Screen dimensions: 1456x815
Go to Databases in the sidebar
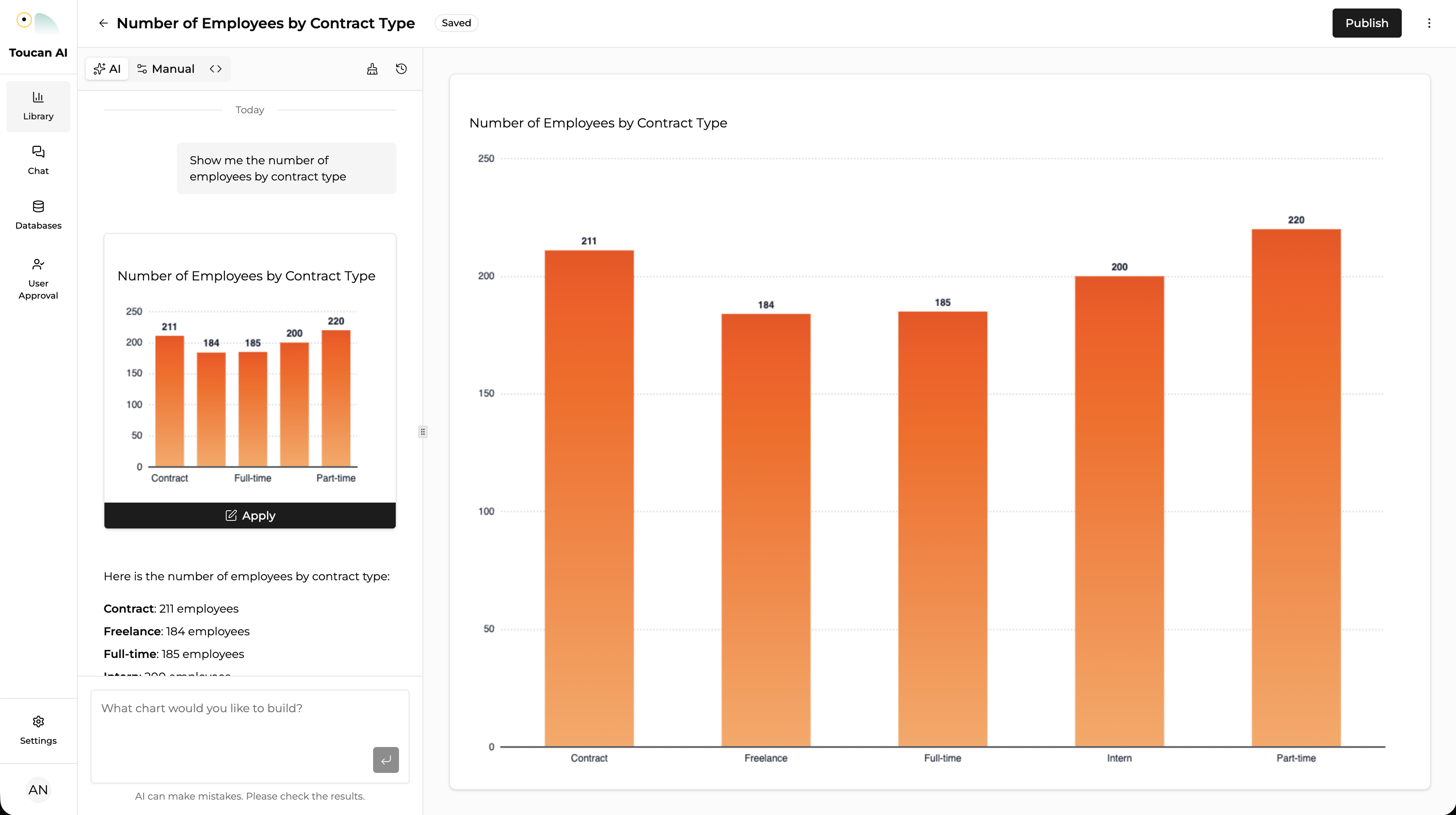tap(38, 215)
